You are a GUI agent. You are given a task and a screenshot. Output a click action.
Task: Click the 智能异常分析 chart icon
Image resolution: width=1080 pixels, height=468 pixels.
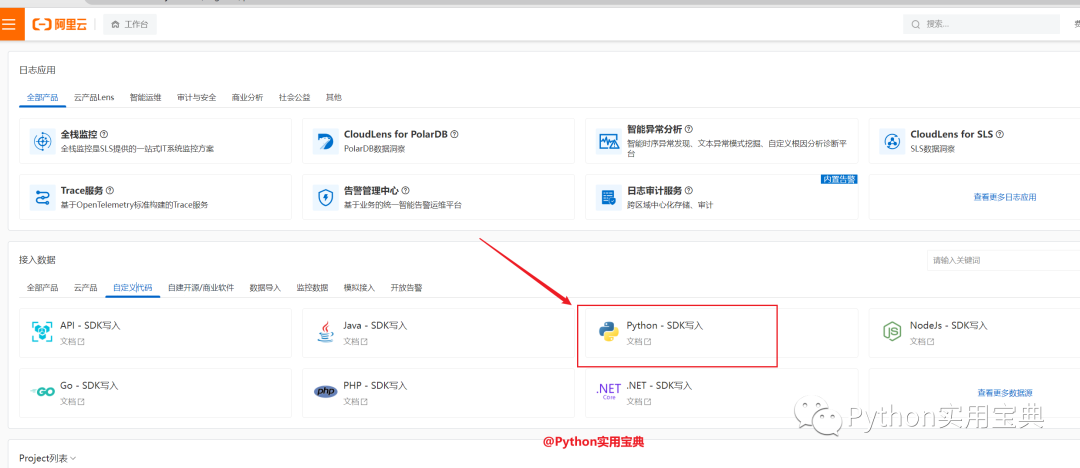coord(608,141)
